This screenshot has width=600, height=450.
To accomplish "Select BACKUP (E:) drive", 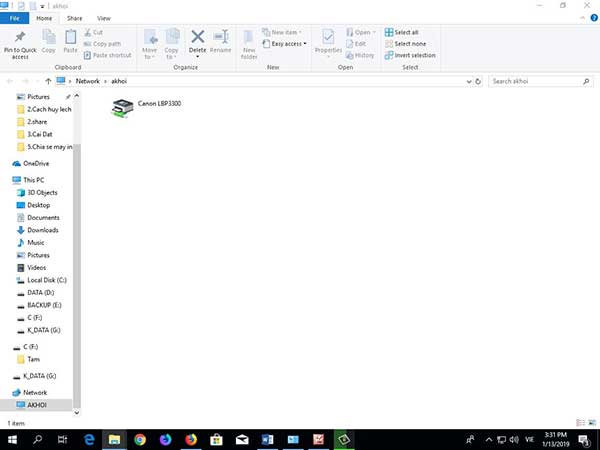I will pyautogui.click(x=44, y=305).
